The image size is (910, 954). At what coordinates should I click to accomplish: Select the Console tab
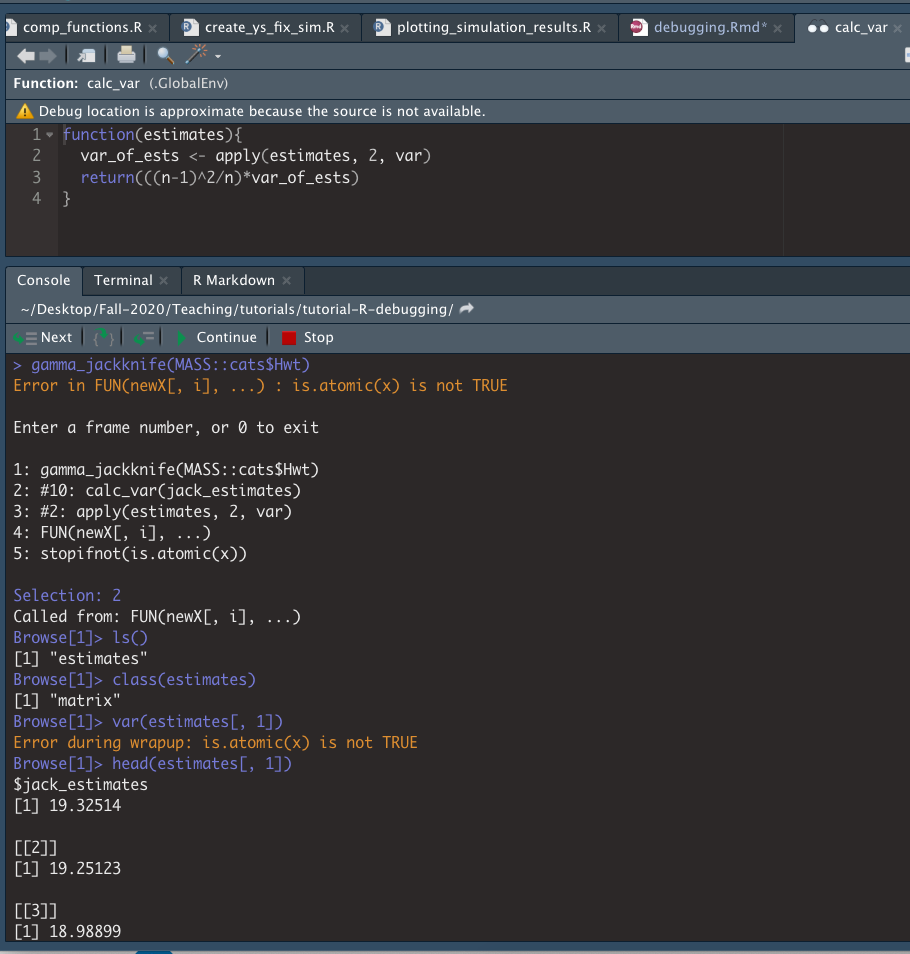pos(44,280)
